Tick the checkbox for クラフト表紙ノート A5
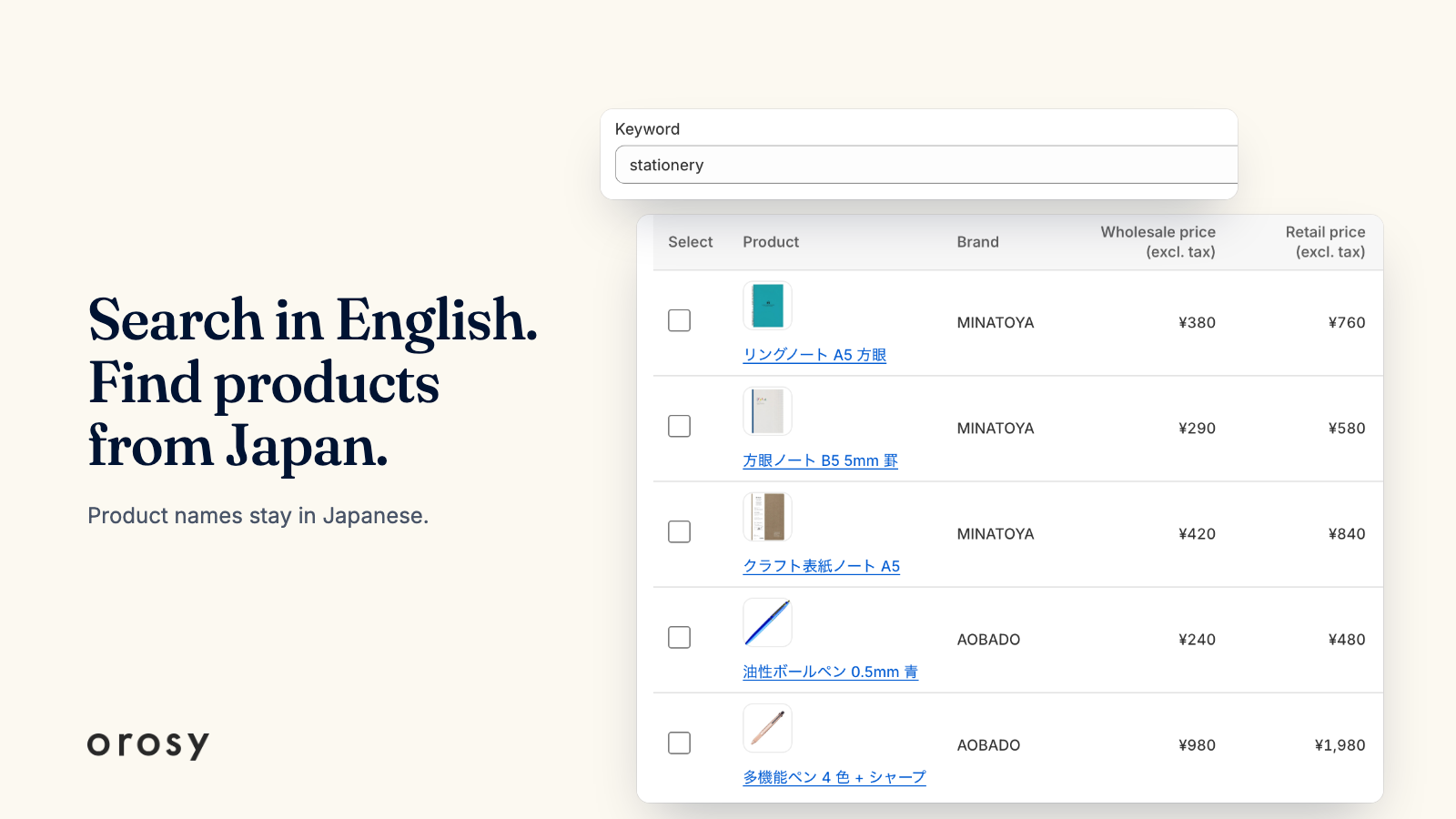 (x=679, y=531)
